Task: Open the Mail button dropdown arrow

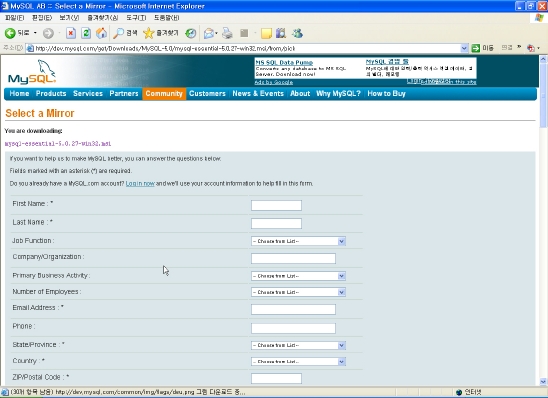Action: tap(216, 33)
